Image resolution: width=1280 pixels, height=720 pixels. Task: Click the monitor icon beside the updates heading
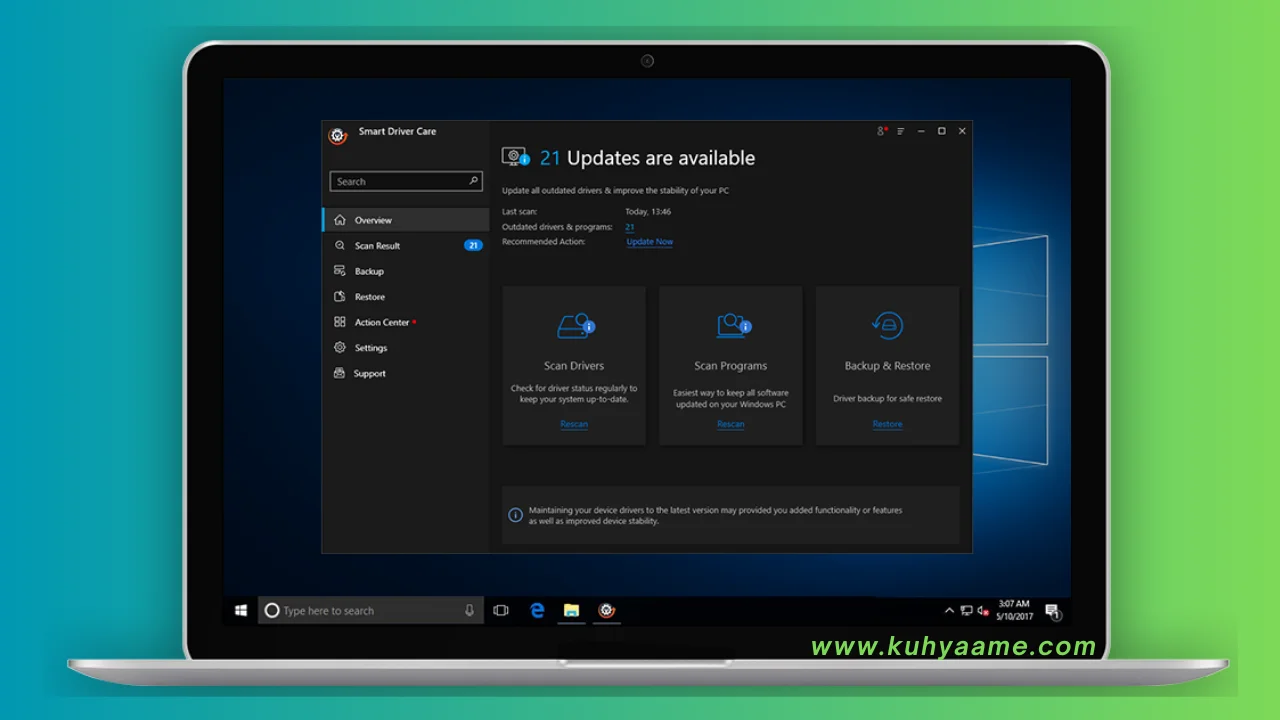pos(515,157)
